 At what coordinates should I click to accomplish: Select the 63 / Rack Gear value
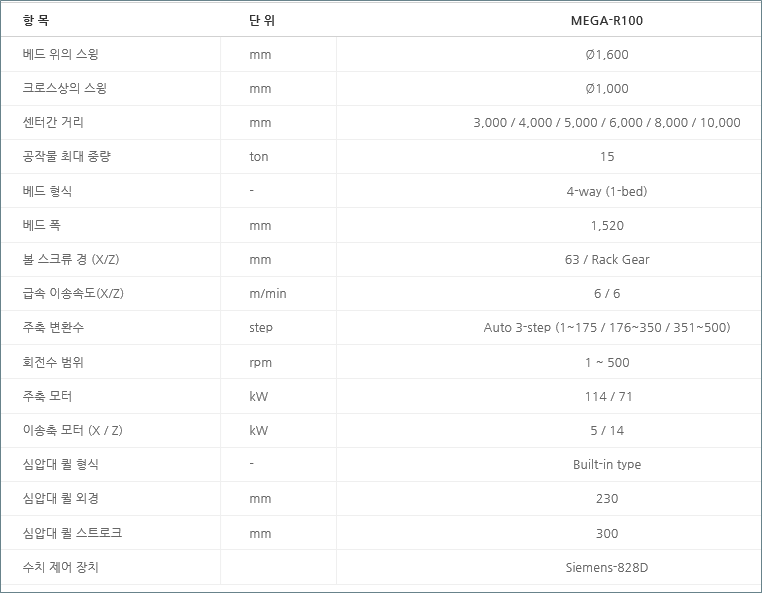606,259
